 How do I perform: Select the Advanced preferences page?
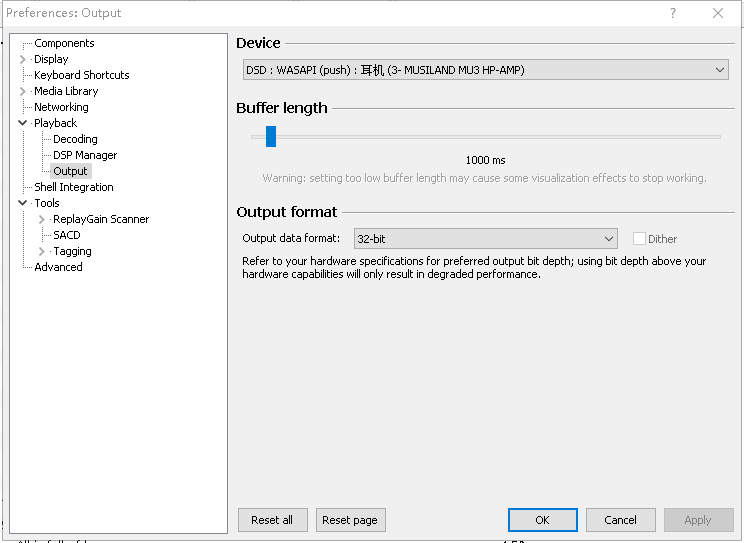pos(58,267)
